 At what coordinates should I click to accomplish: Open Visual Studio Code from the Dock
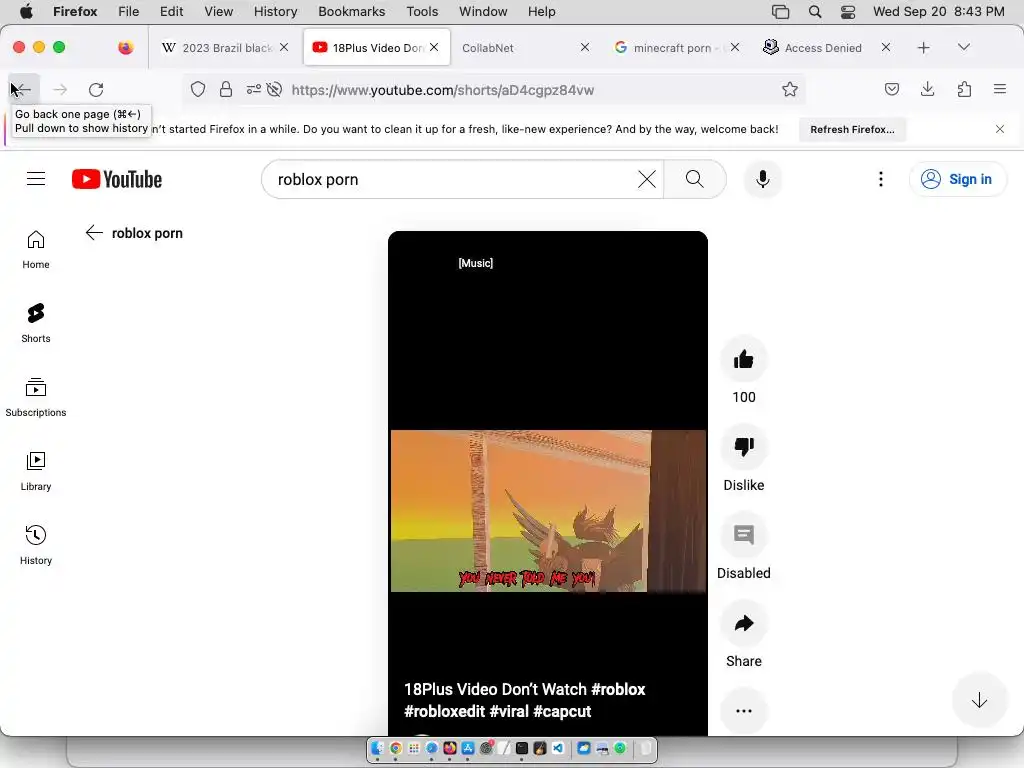(558, 748)
